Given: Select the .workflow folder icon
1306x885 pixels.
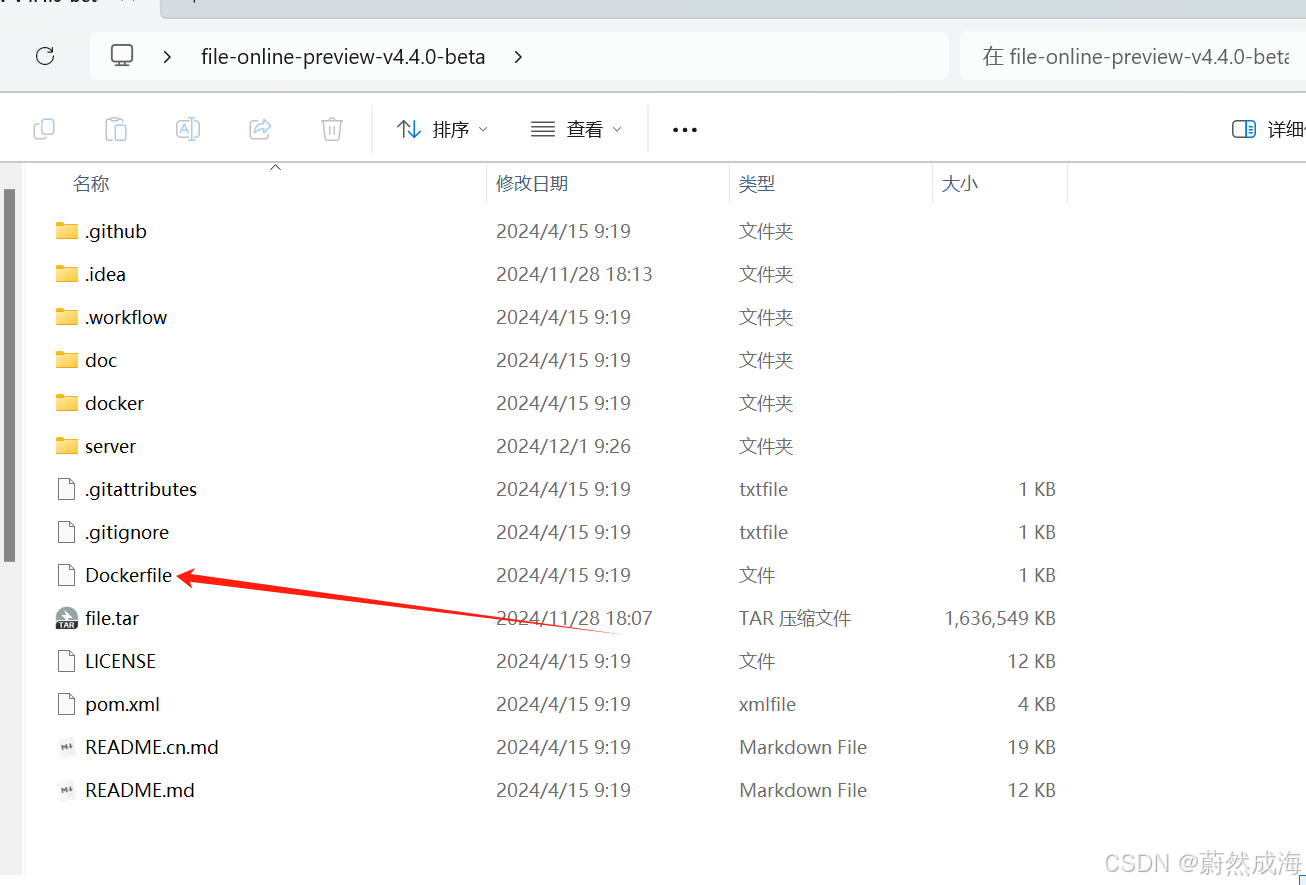Looking at the screenshot, I should point(67,317).
